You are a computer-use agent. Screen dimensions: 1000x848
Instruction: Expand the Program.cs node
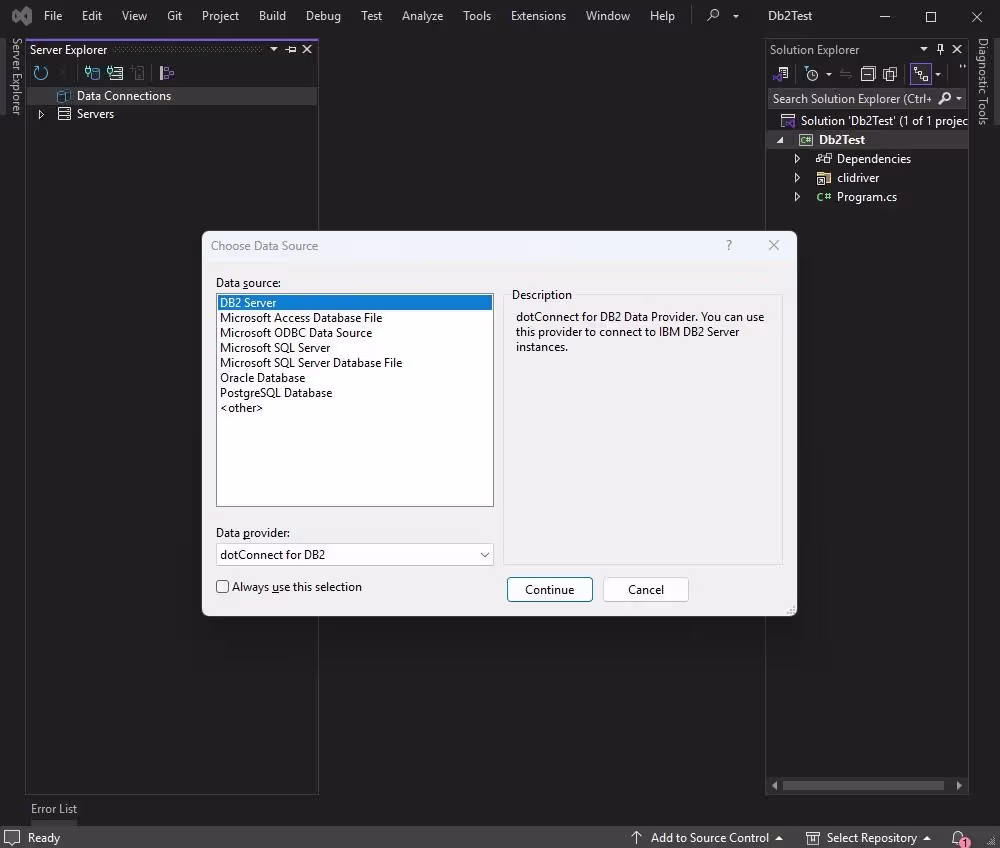[797, 197]
